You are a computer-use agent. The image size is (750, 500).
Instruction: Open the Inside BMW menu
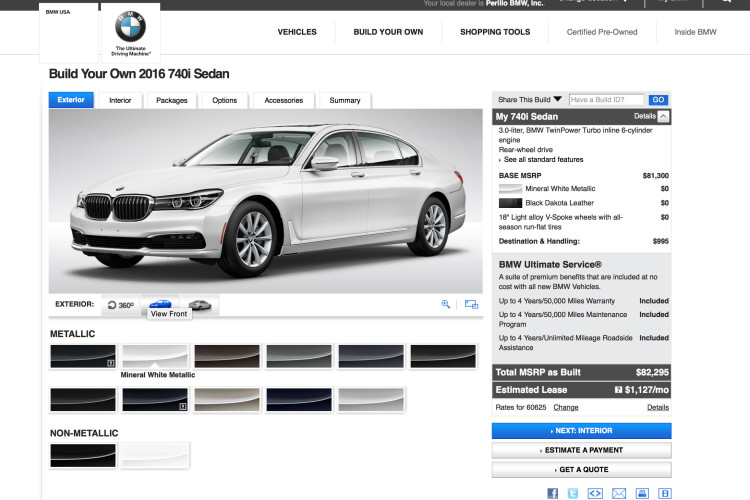[x=695, y=32]
